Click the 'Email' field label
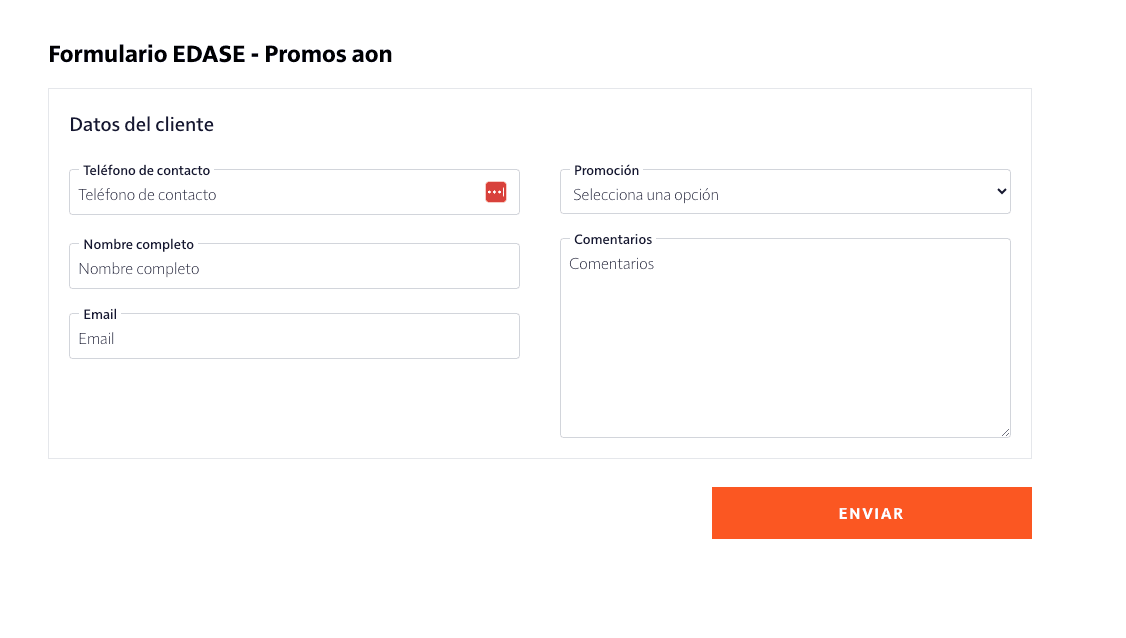Image resolution: width=1126 pixels, height=638 pixels. point(100,314)
